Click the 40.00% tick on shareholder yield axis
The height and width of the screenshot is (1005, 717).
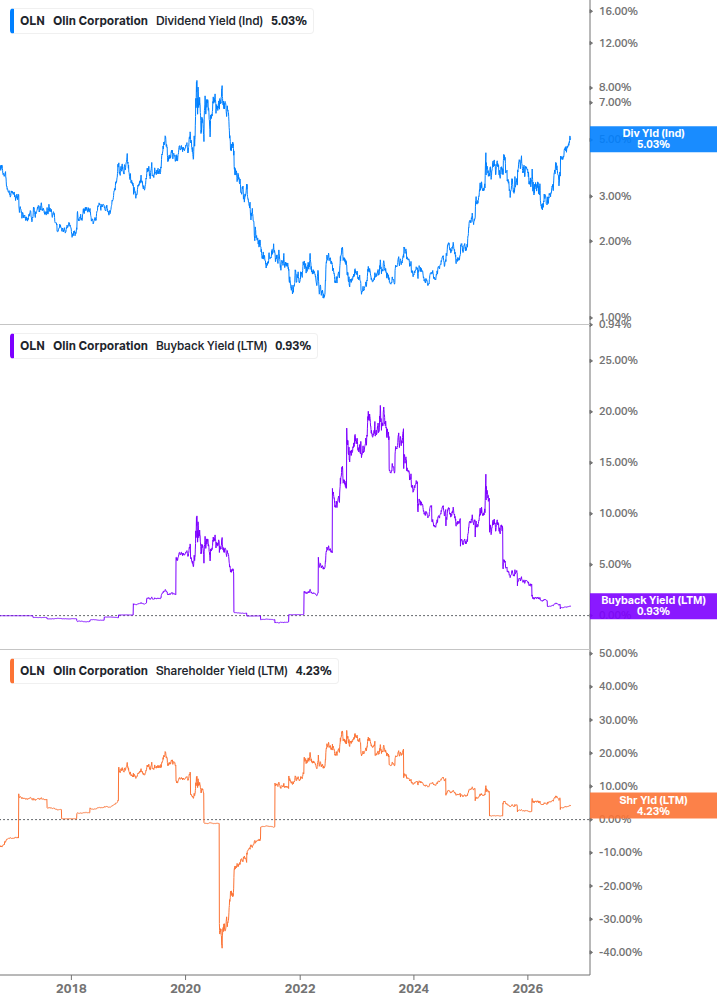pos(618,686)
